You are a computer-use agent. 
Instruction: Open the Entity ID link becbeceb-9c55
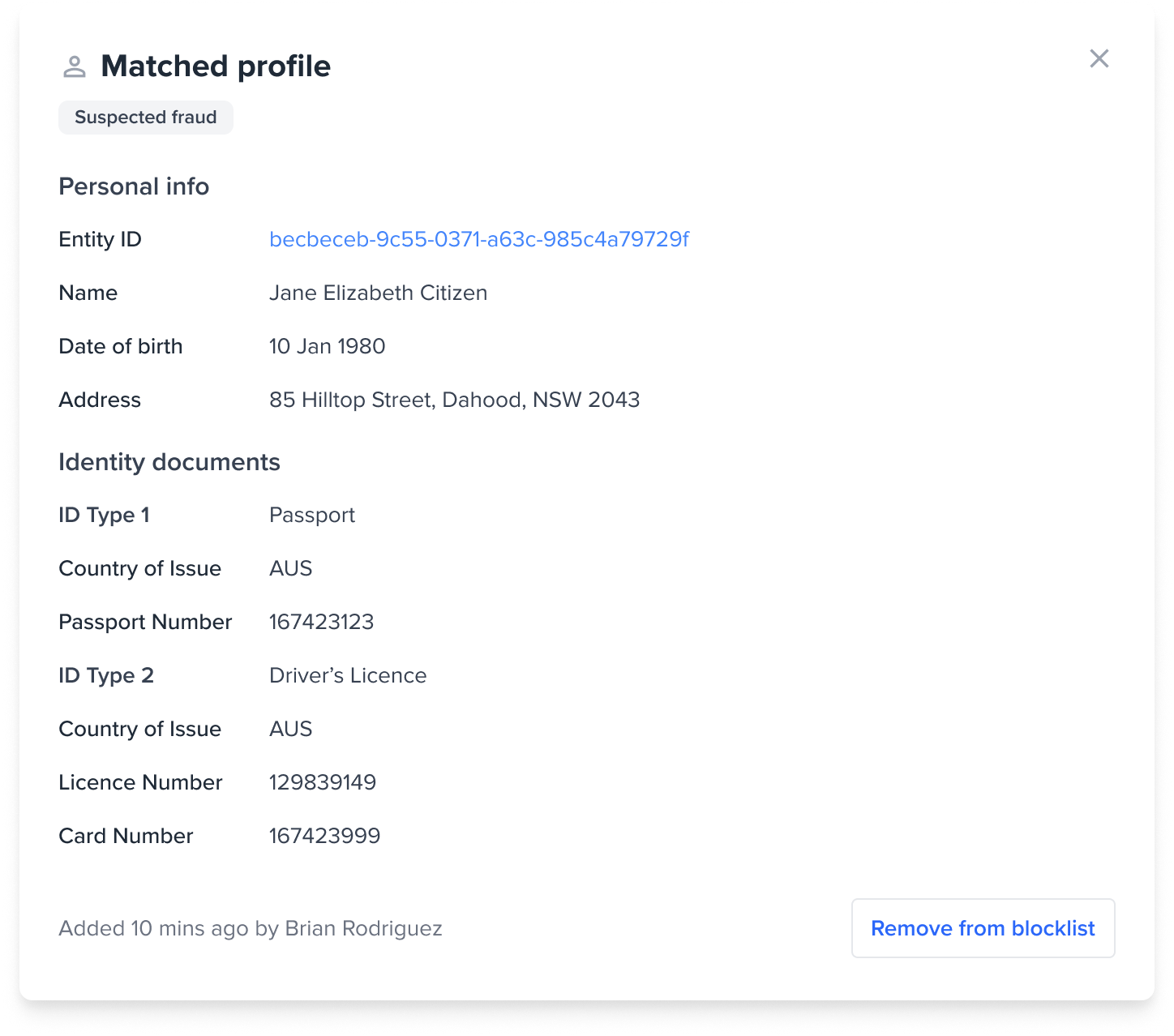(x=479, y=239)
